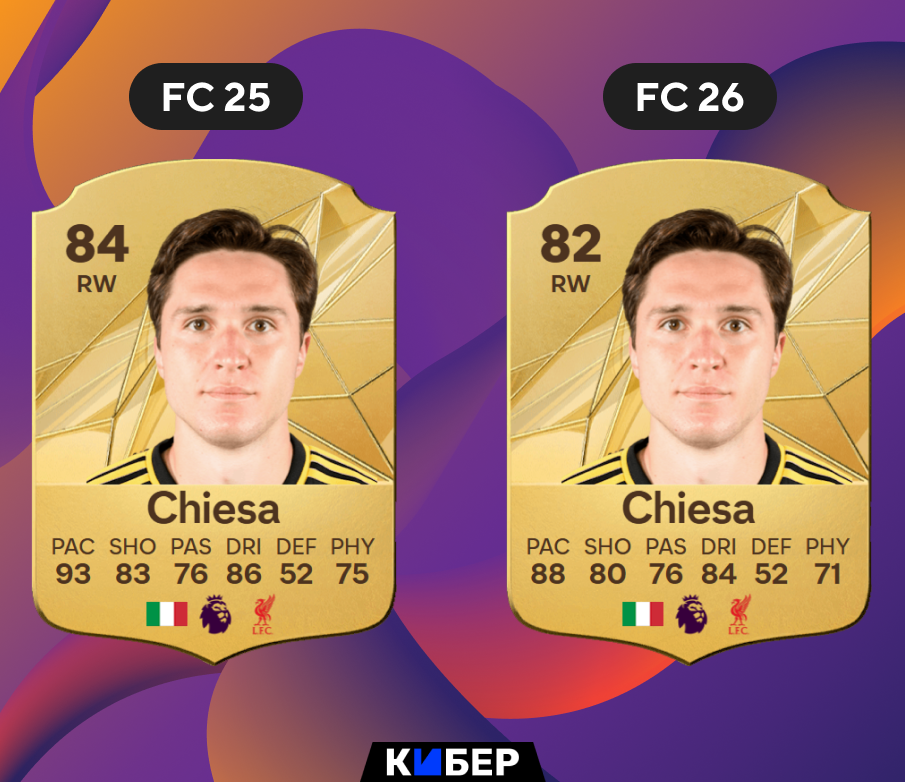Click the SHO 83 stat on FC 25 card
The width and height of the screenshot is (905, 782).
coord(133,561)
